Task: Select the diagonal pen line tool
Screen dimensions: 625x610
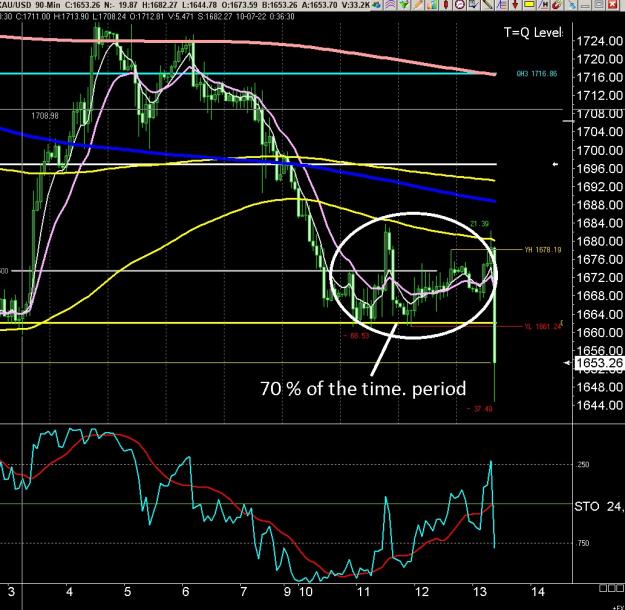Action: click(487, 5)
